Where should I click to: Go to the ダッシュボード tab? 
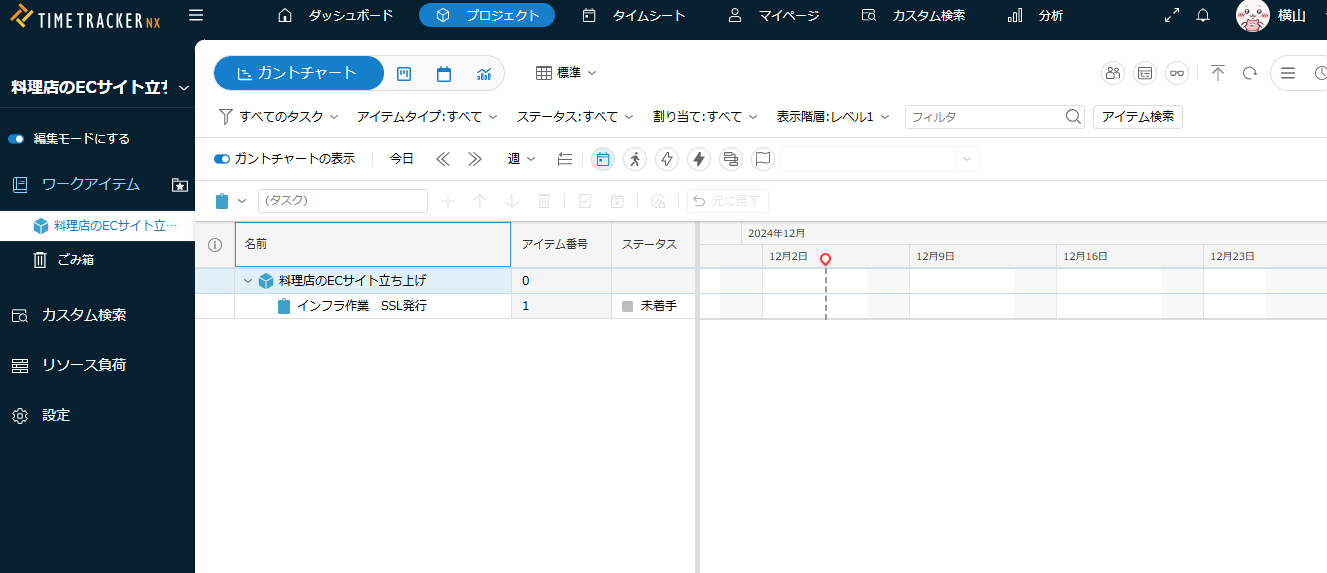click(335, 15)
